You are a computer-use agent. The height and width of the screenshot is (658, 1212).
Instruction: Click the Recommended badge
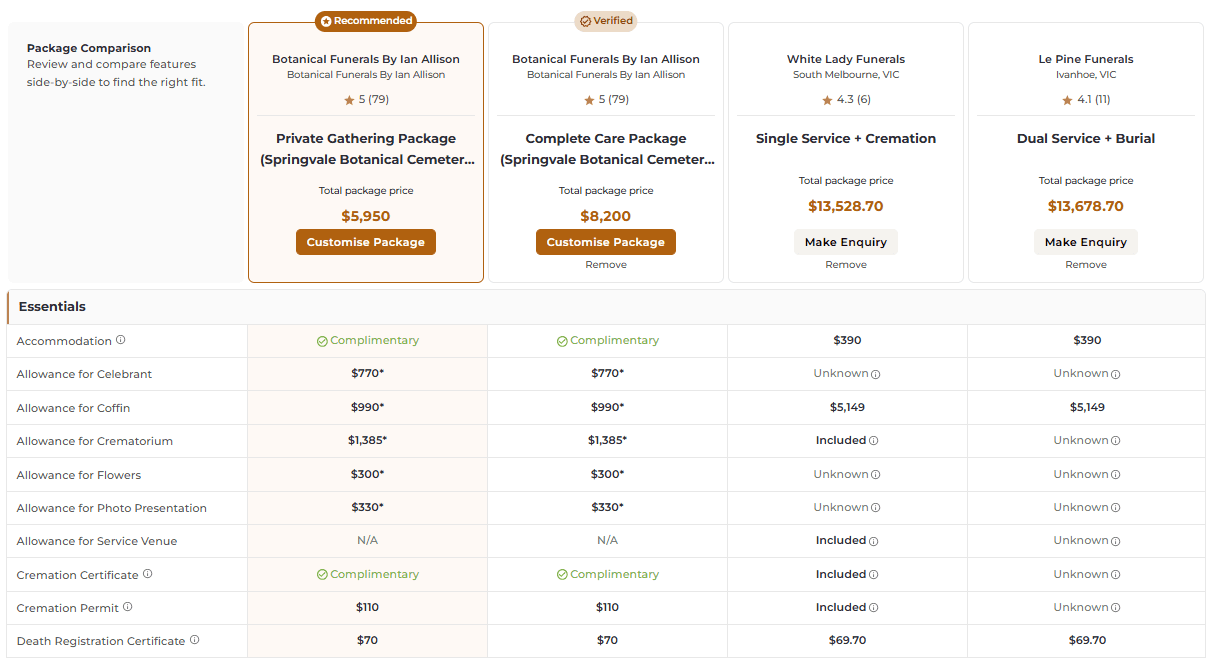(366, 21)
